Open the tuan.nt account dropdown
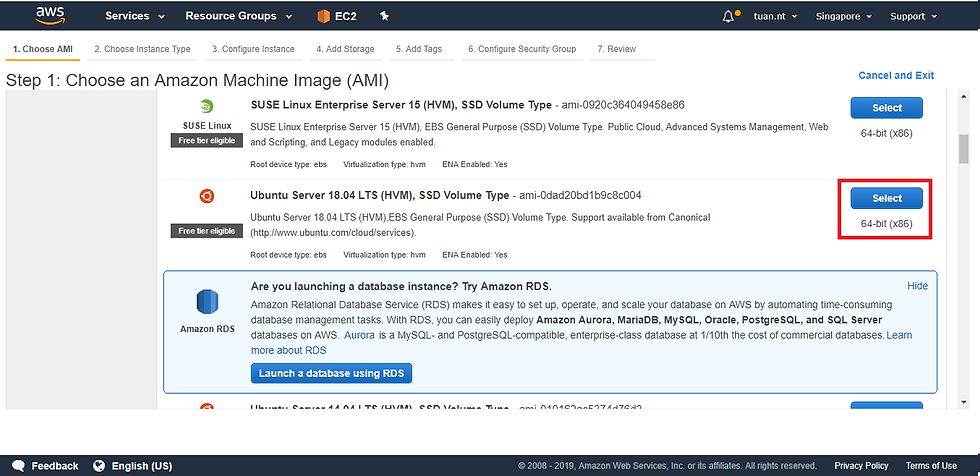 [x=776, y=16]
